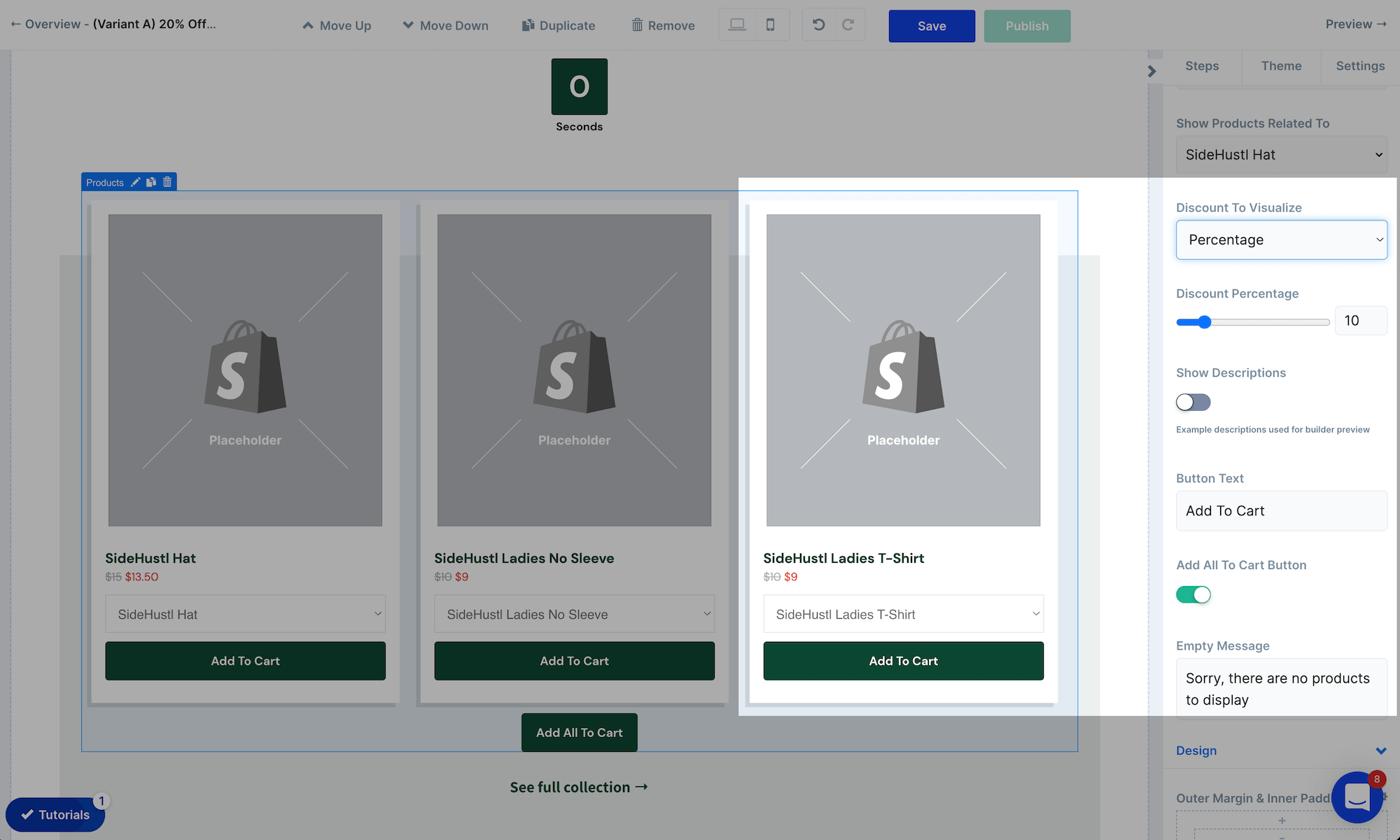Click the blue Save button
The image size is (1400, 840).
tap(931, 26)
